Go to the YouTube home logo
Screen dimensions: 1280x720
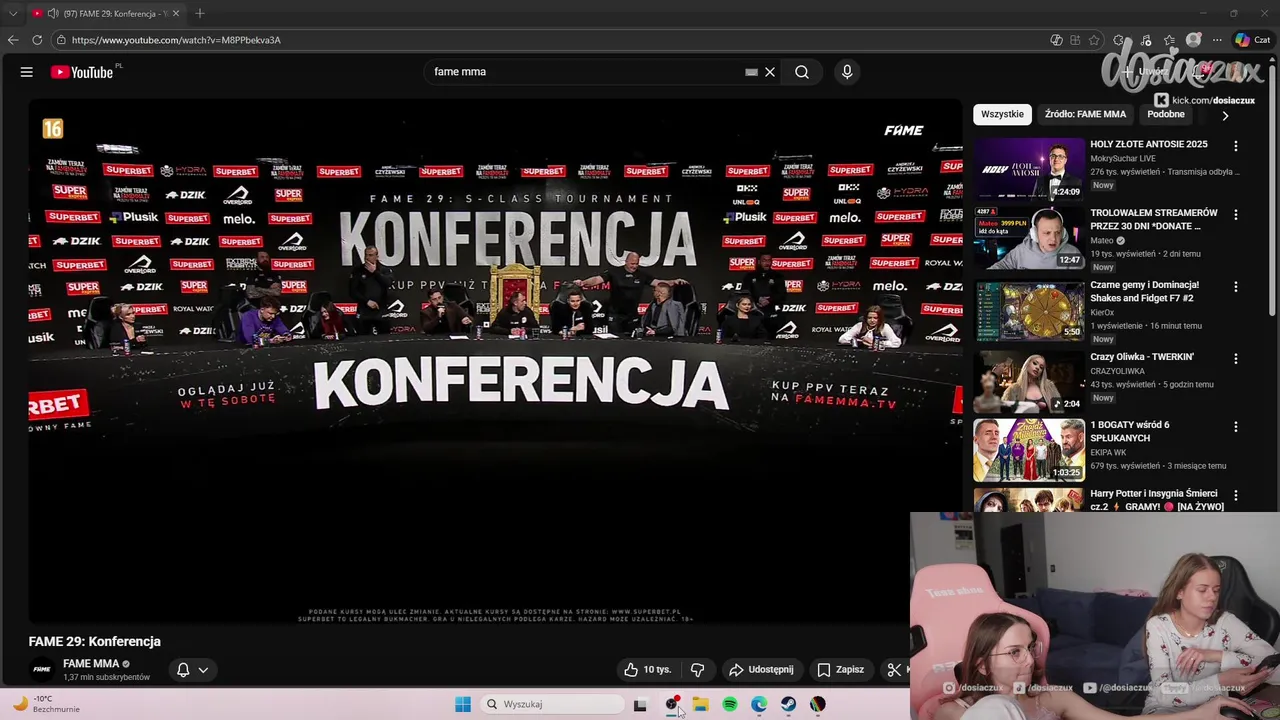81,72
